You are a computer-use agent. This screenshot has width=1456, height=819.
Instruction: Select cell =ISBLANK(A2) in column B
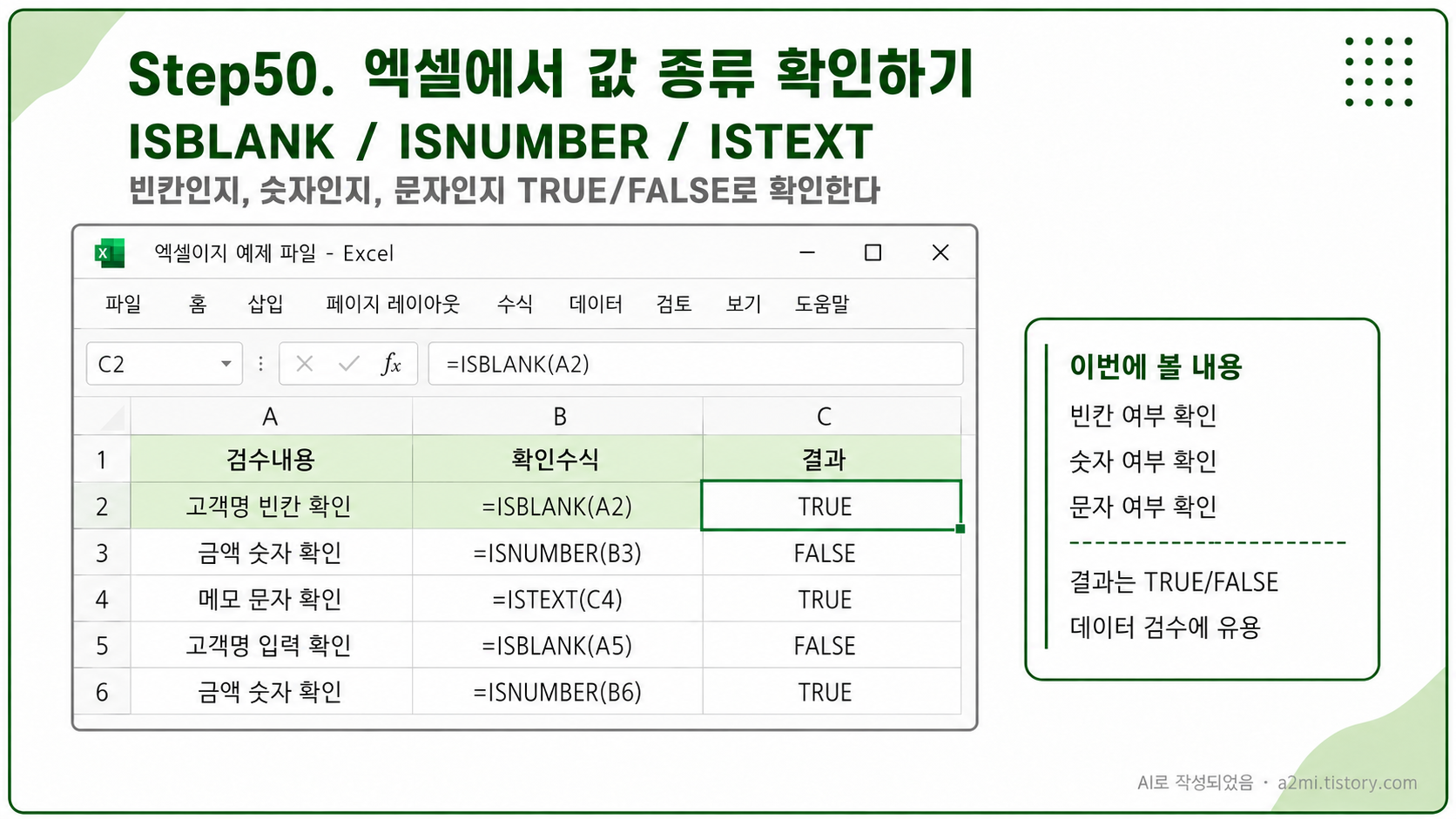click(x=557, y=506)
